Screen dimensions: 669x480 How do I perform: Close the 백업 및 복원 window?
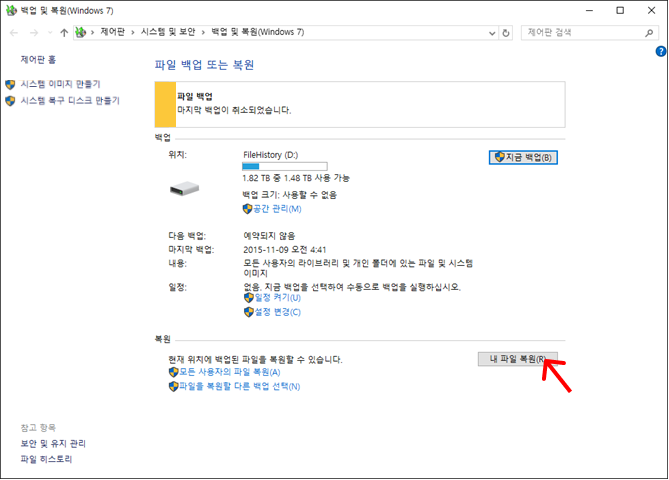(651, 10)
